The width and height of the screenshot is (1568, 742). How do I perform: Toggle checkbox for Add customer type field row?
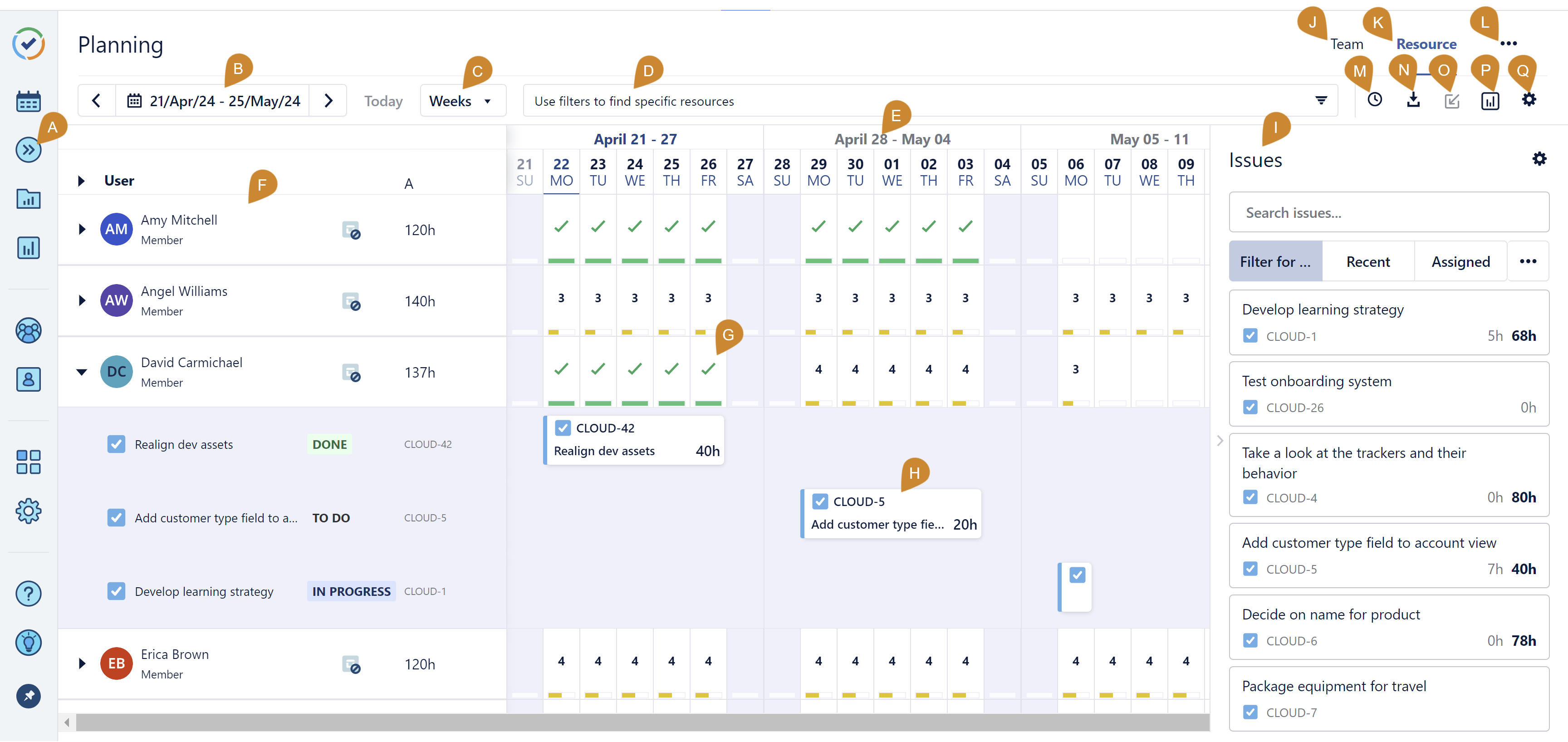click(x=116, y=518)
